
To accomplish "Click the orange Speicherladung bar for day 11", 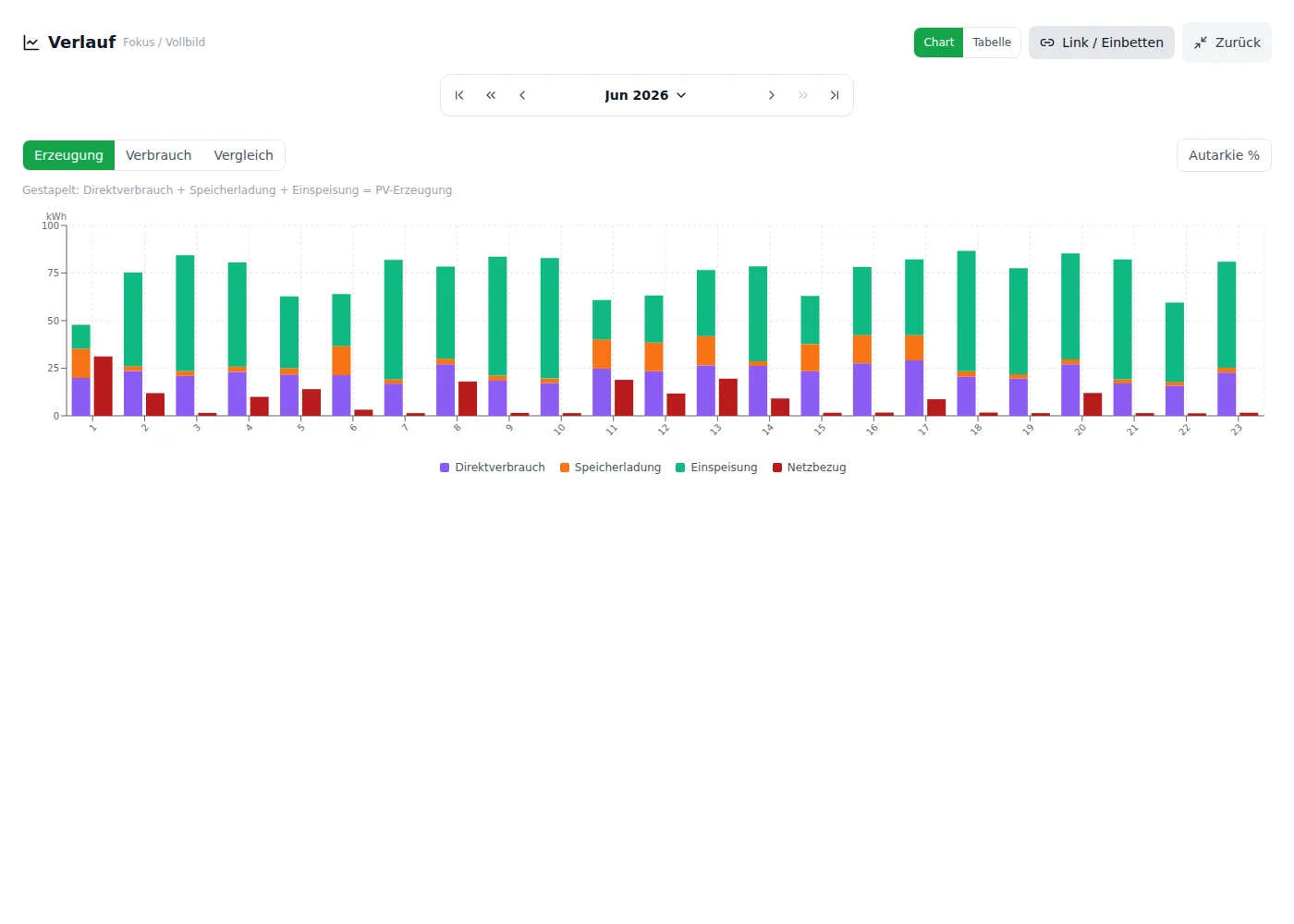I will pos(602,354).
